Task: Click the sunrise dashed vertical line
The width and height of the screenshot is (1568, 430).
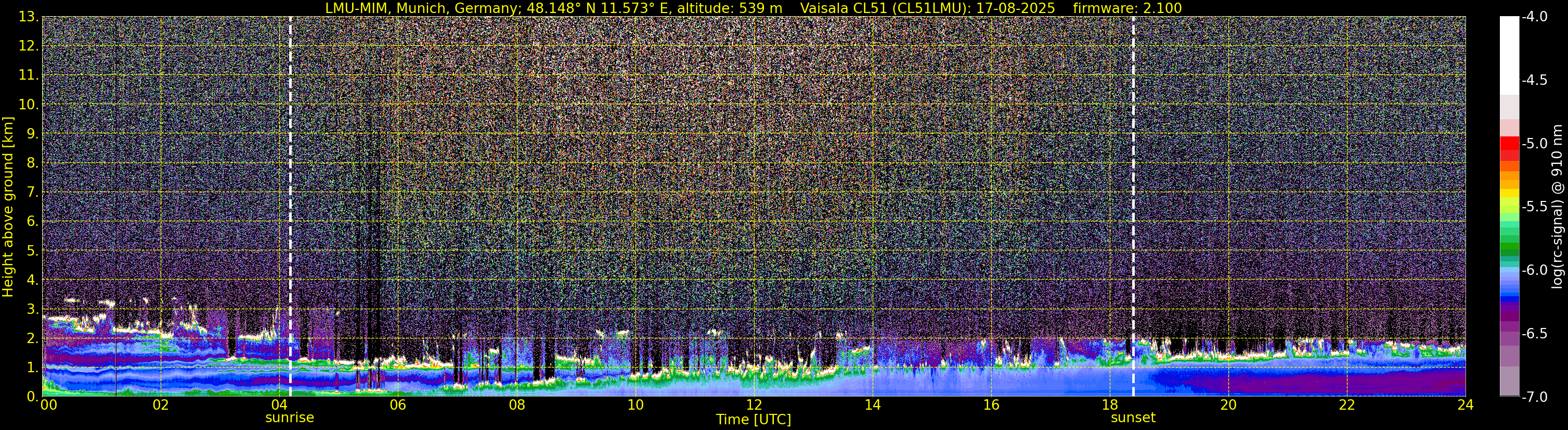Action: click(x=290, y=207)
